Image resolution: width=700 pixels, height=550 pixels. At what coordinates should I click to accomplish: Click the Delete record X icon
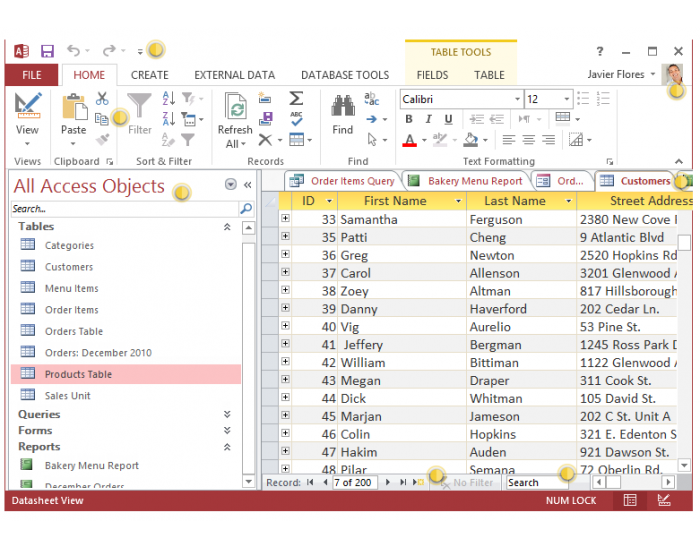(265, 140)
